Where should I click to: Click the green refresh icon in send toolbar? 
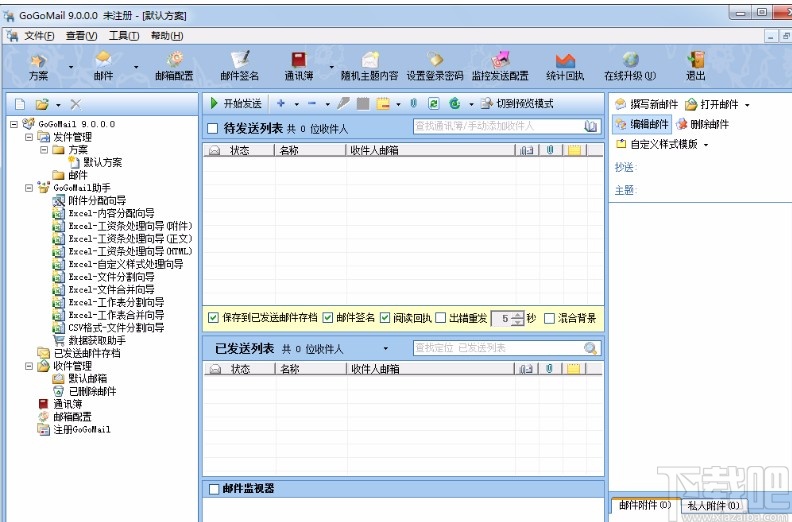433,103
